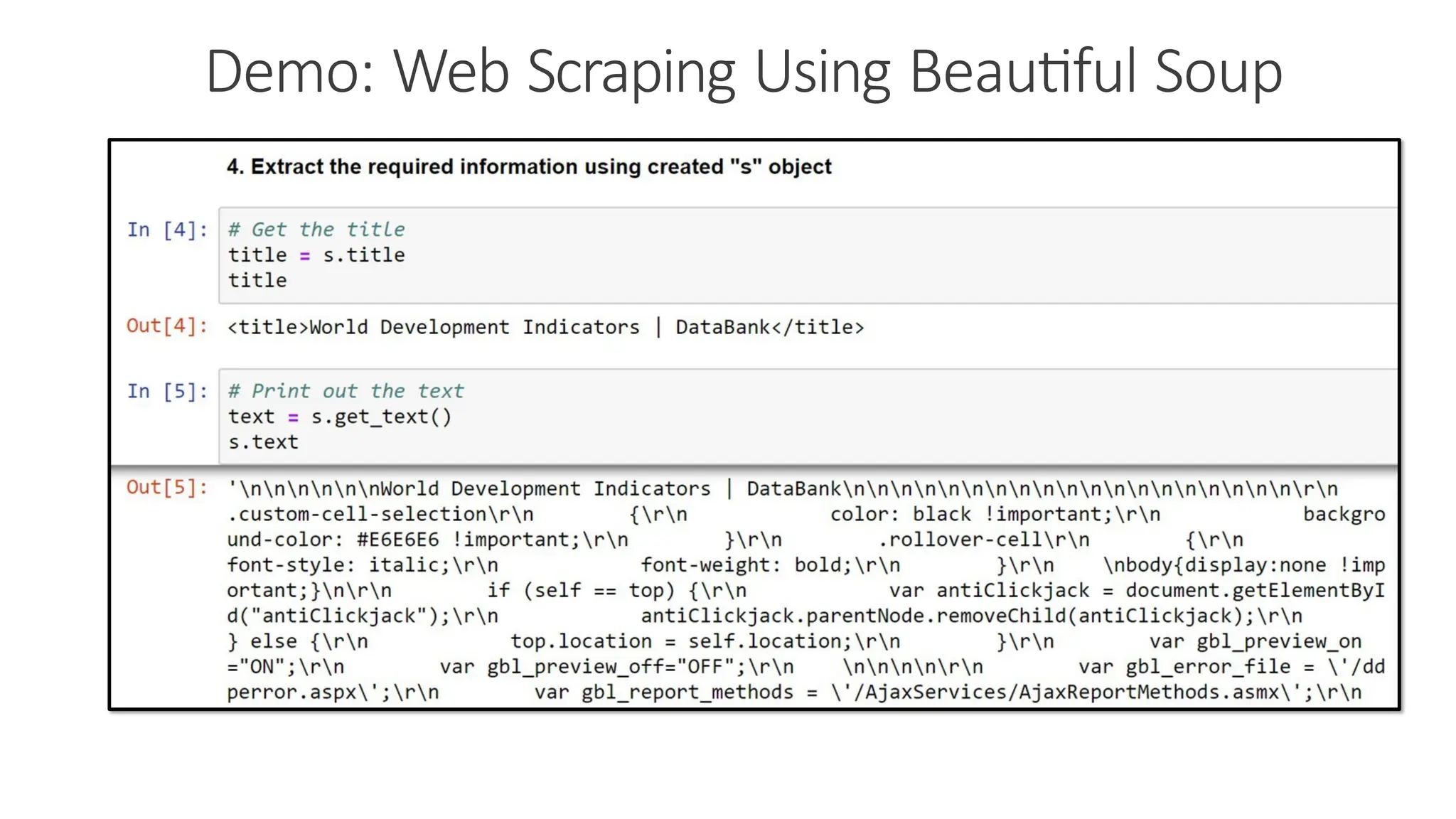Click the 'var antiClickjack' output text
1456x819 pixels.
pos(989,590)
